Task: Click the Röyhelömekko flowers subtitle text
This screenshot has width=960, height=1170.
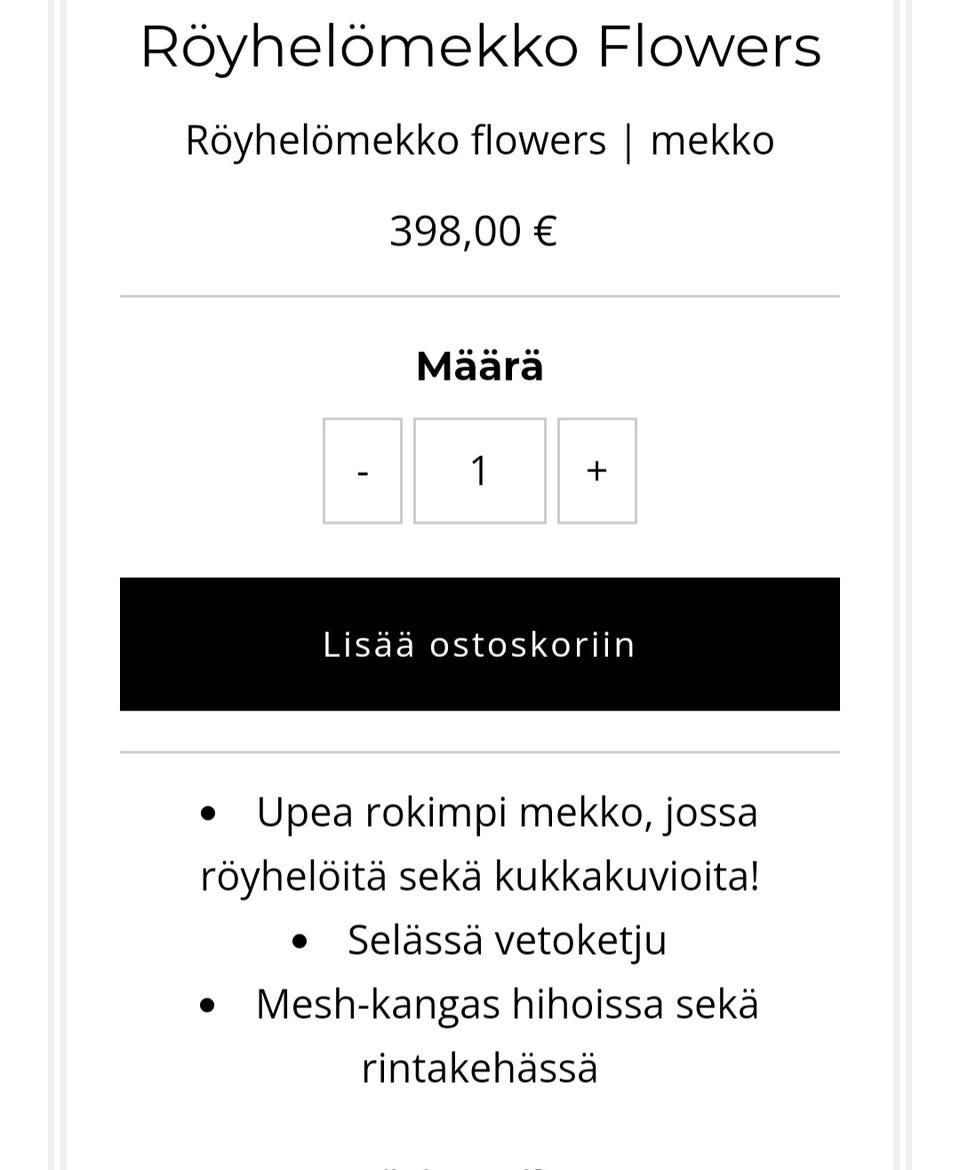Action: [395, 140]
